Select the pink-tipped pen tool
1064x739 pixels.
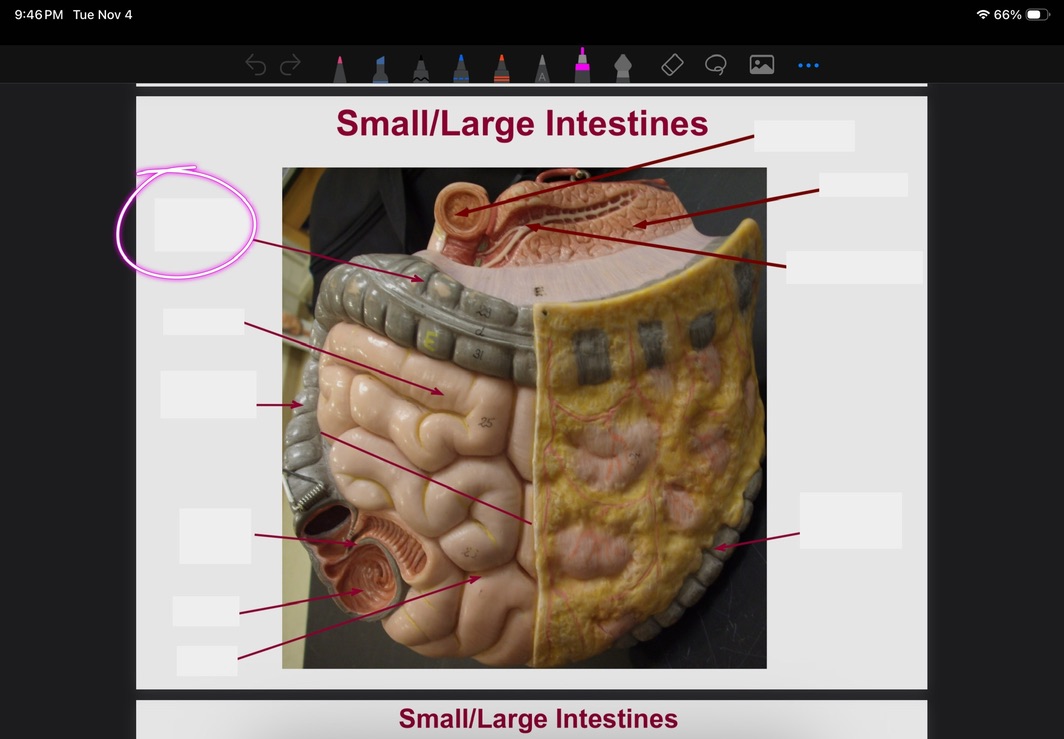point(340,68)
